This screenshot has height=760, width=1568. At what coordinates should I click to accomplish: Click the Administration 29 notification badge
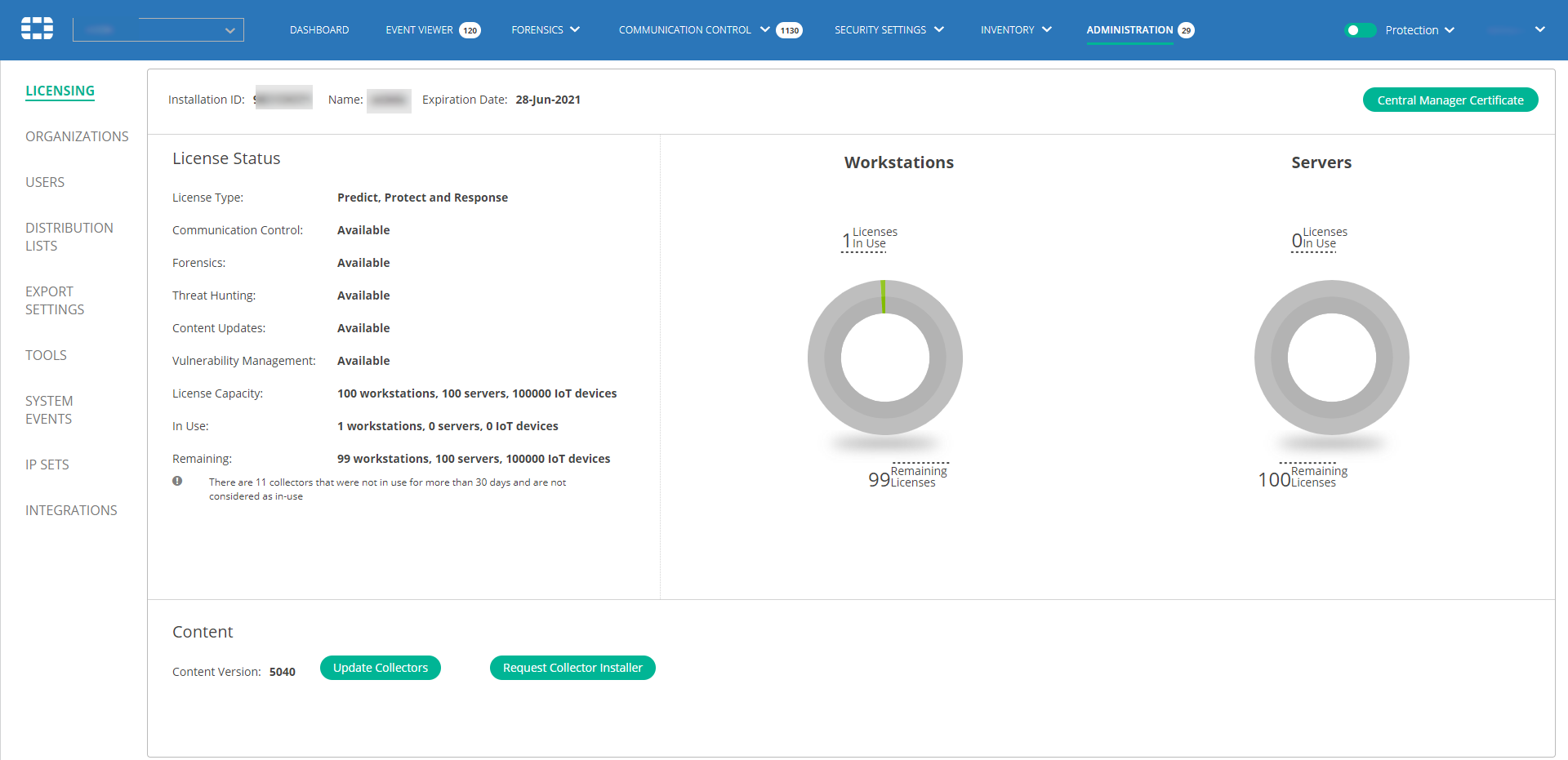point(1186,30)
